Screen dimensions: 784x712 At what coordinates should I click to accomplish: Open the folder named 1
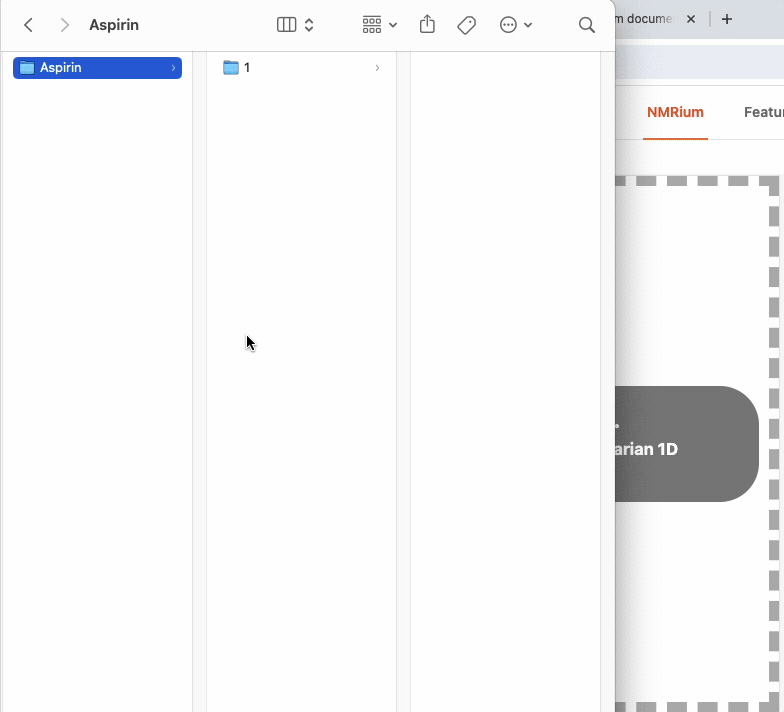pos(246,68)
